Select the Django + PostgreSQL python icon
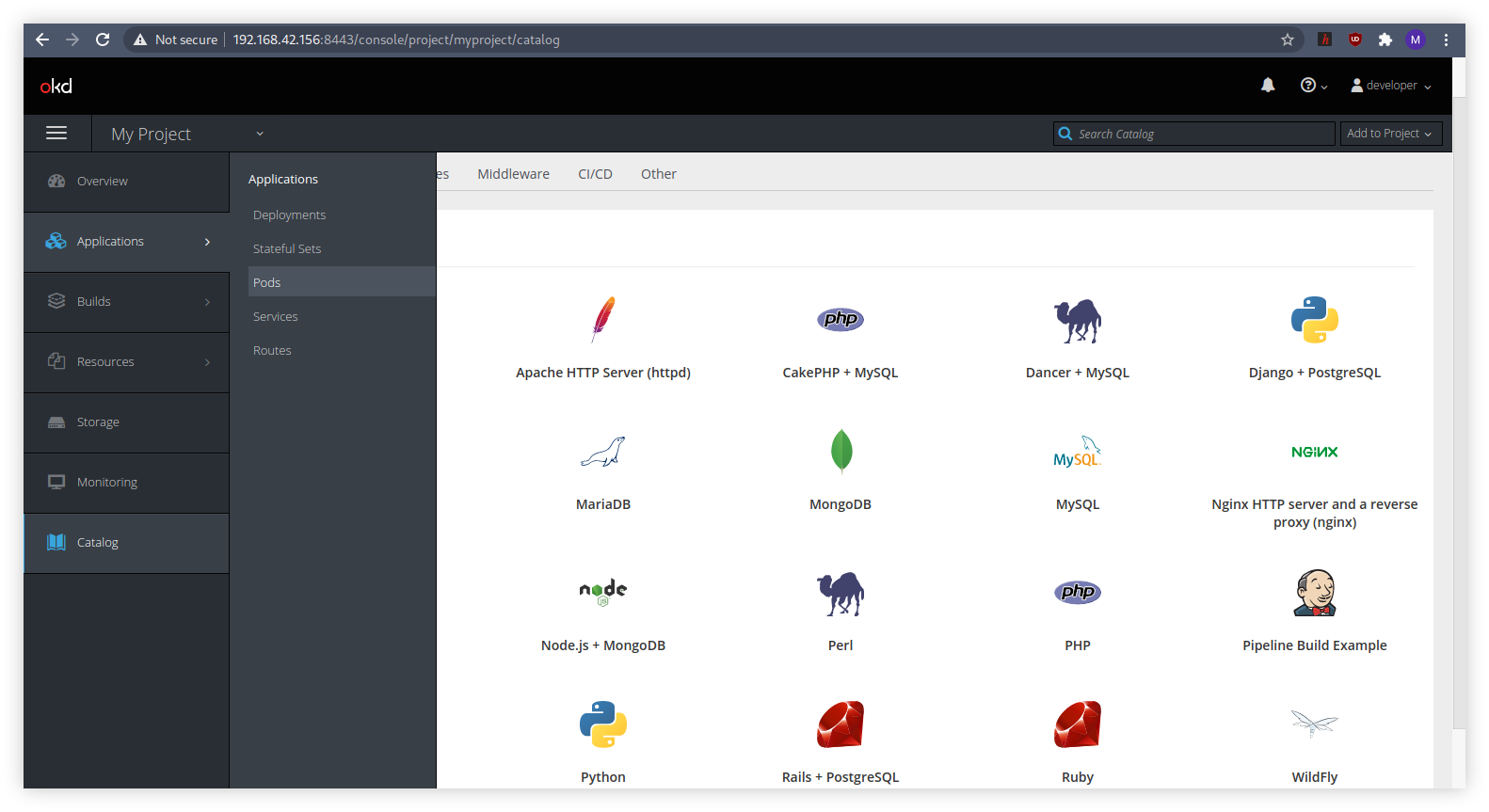1489x812 pixels. [1314, 320]
